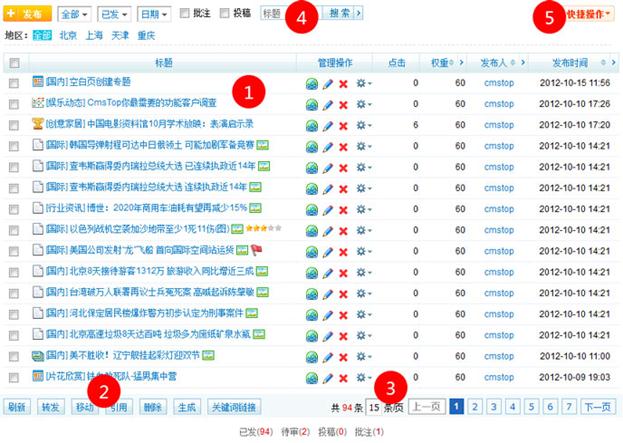Check the 投稿 filter checkbox
This screenshot has width=623, height=443.
click(x=224, y=13)
